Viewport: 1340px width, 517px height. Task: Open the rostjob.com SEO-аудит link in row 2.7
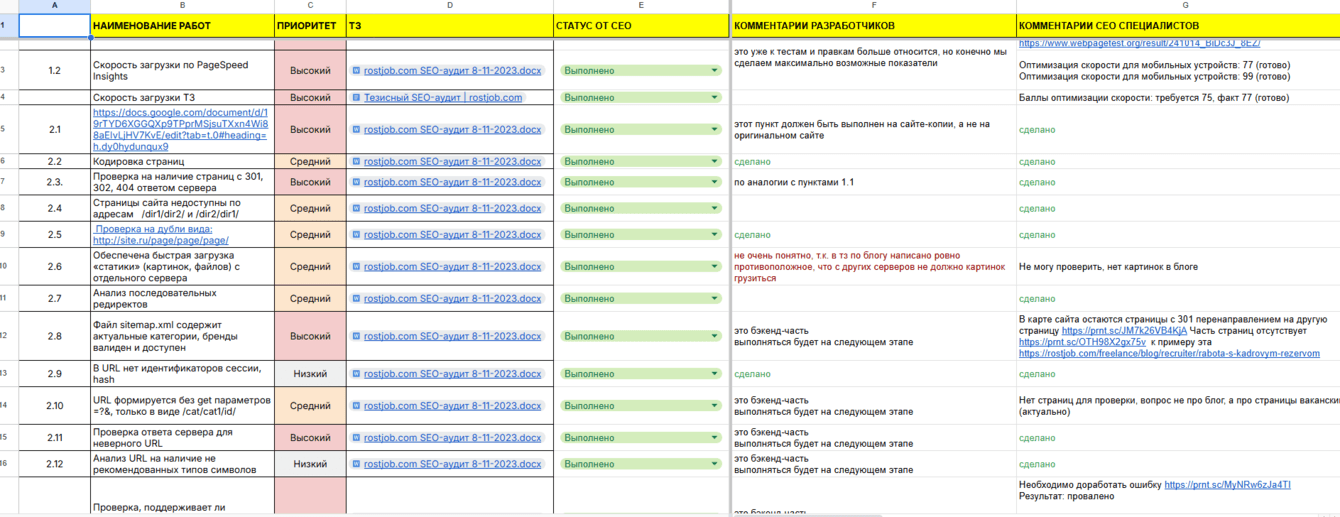tap(452, 299)
